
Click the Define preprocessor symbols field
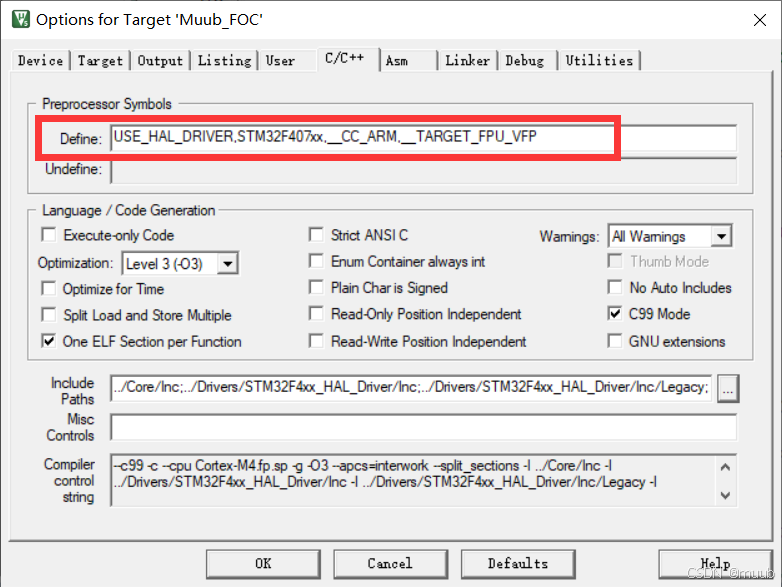[x=423, y=138]
